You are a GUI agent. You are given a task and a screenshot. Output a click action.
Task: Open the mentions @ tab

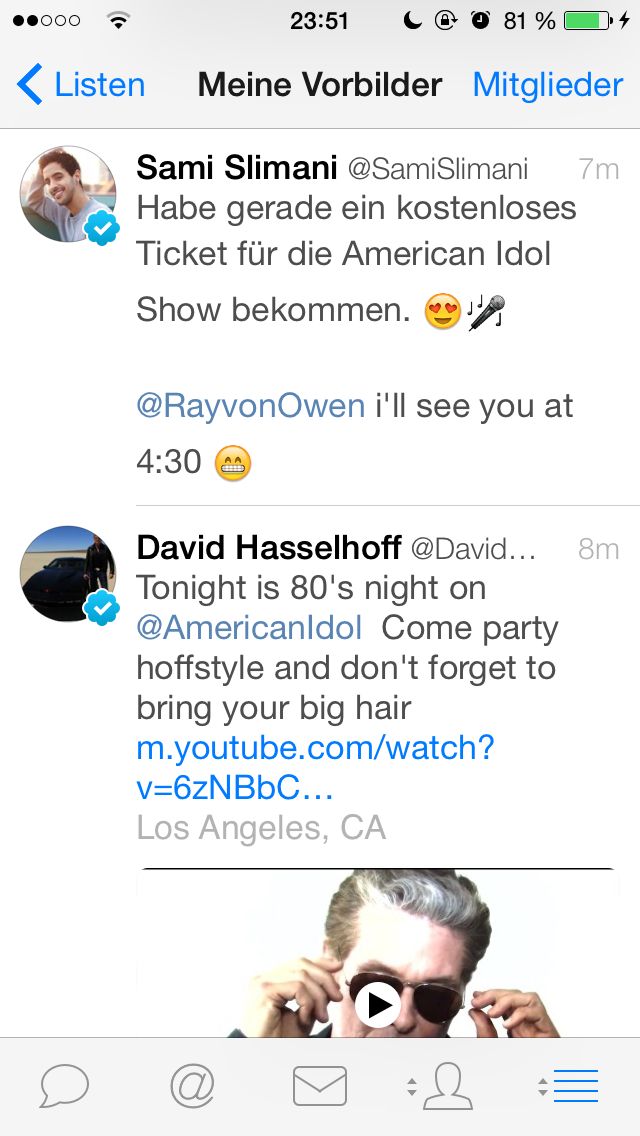(x=192, y=1085)
